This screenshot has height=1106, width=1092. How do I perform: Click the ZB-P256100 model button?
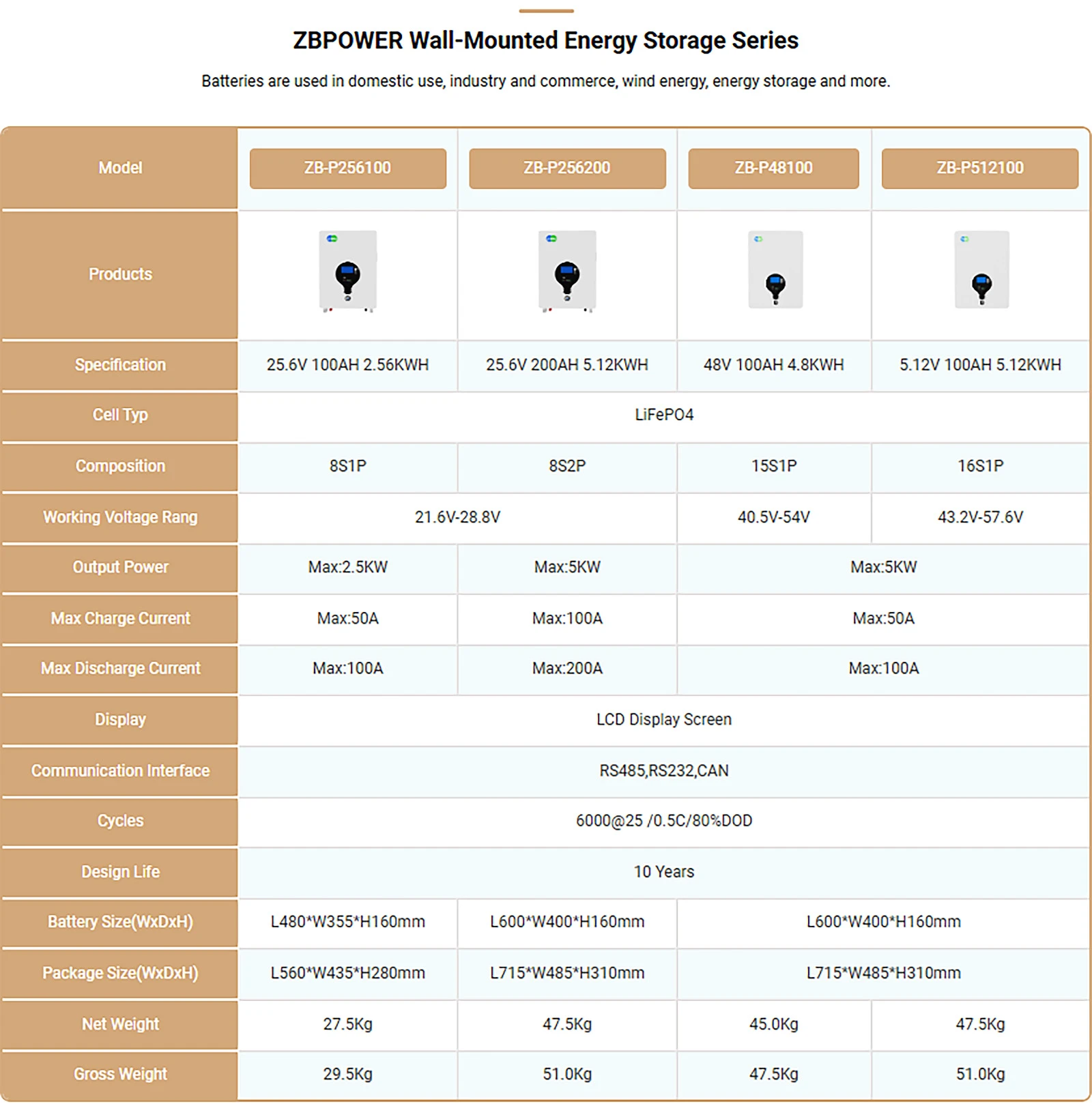tap(347, 169)
